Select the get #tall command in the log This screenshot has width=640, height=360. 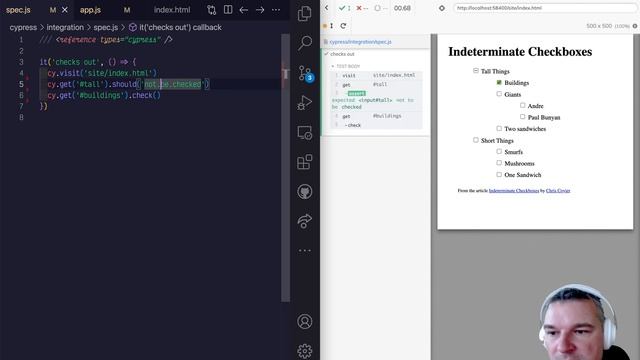point(377,84)
